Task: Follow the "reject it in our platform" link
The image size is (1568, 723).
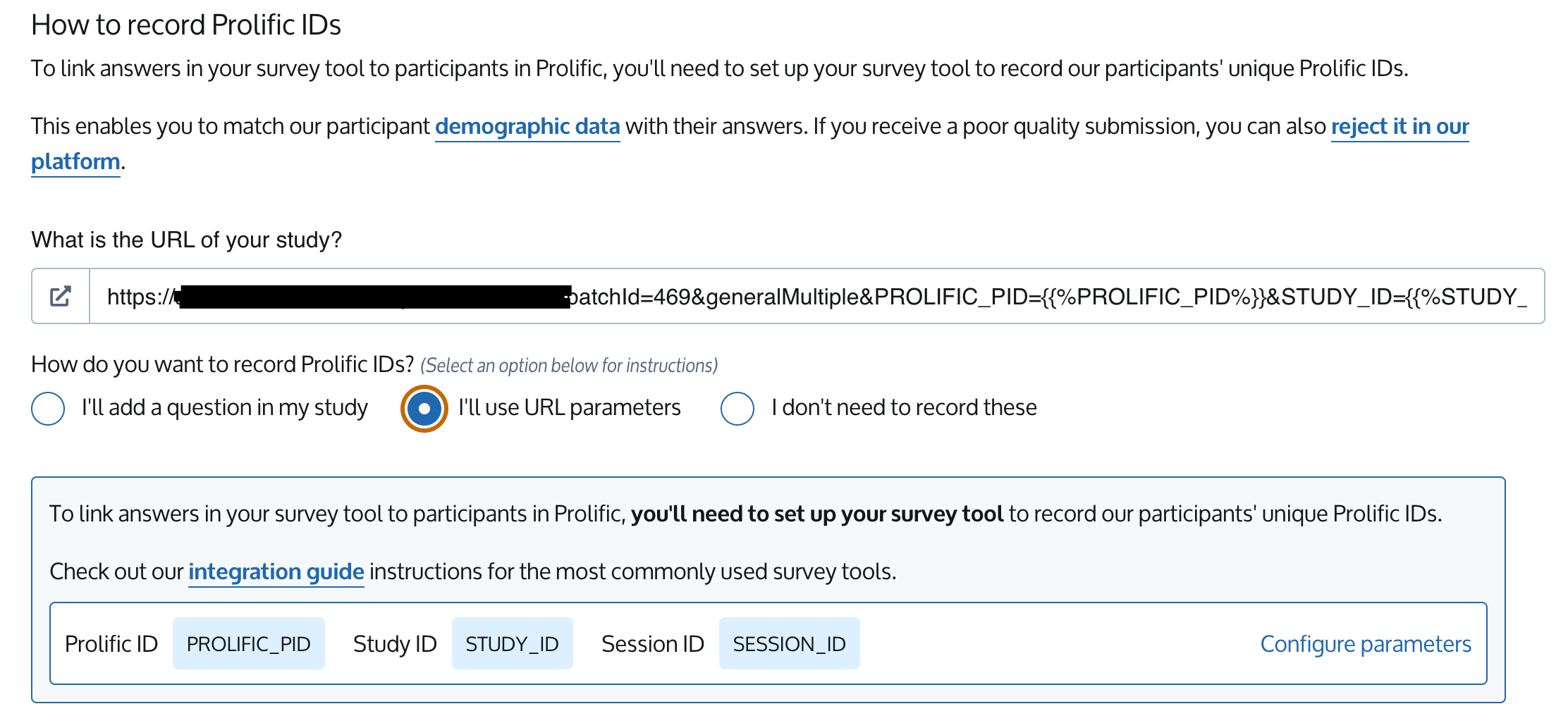Action: 1399,126
